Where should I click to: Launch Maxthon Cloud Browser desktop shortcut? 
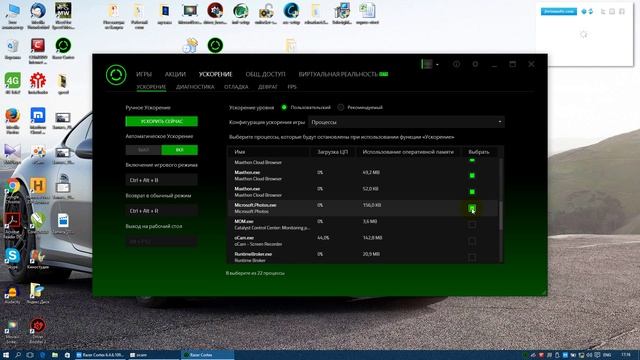pyautogui.click(x=38, y=120)
